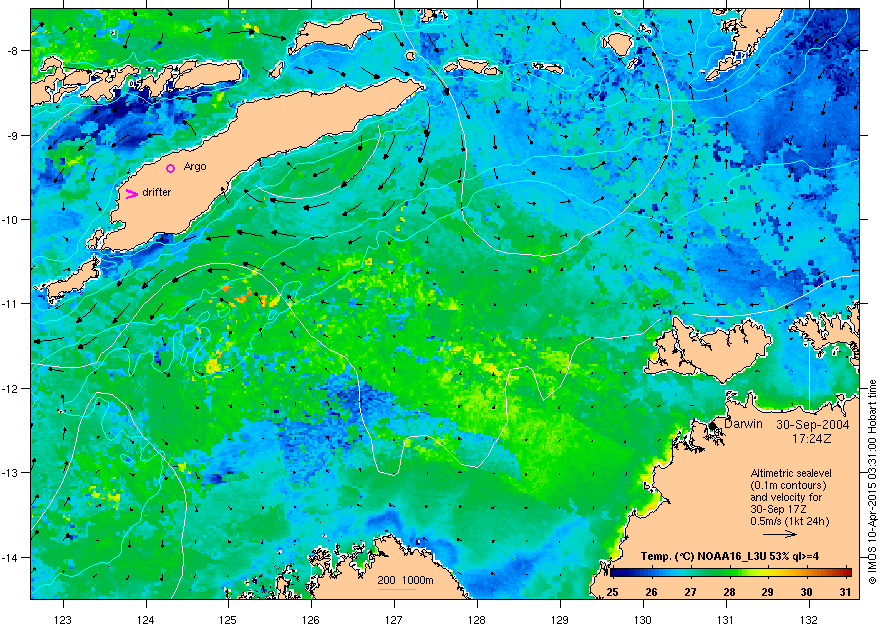Click the '200 1000m' depth contour label
The width and height of the screenshot is (880, 630).
[405, 580]
